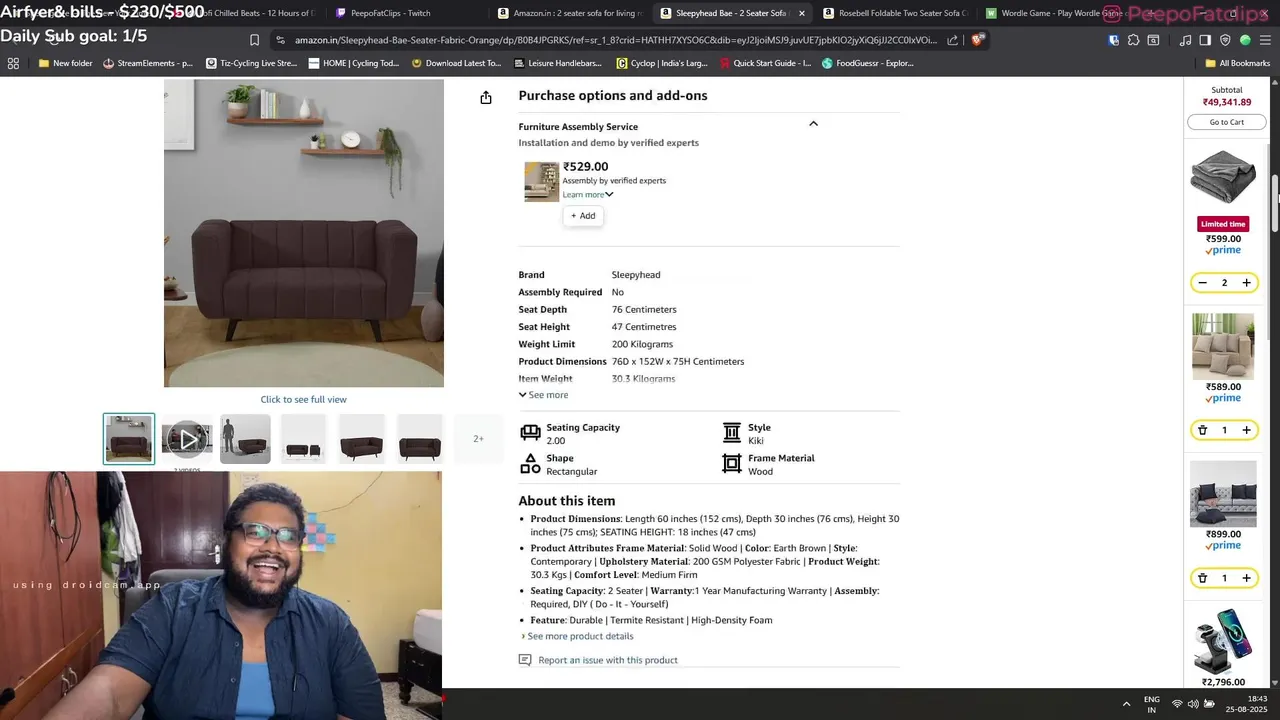This screenshot has height=720, width=1280.
Task: Click the Go to Cart button
Action: coord(1226,122)
